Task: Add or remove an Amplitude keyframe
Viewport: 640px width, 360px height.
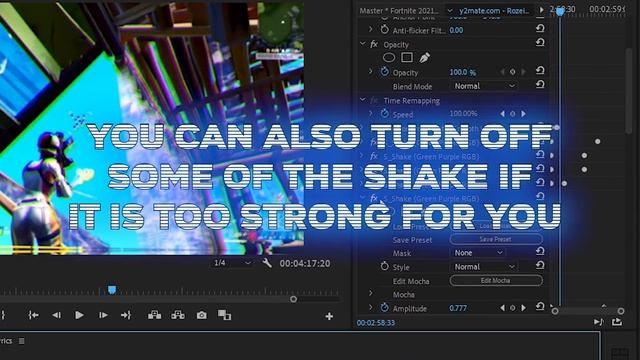Action: click(x=513, y=308)
